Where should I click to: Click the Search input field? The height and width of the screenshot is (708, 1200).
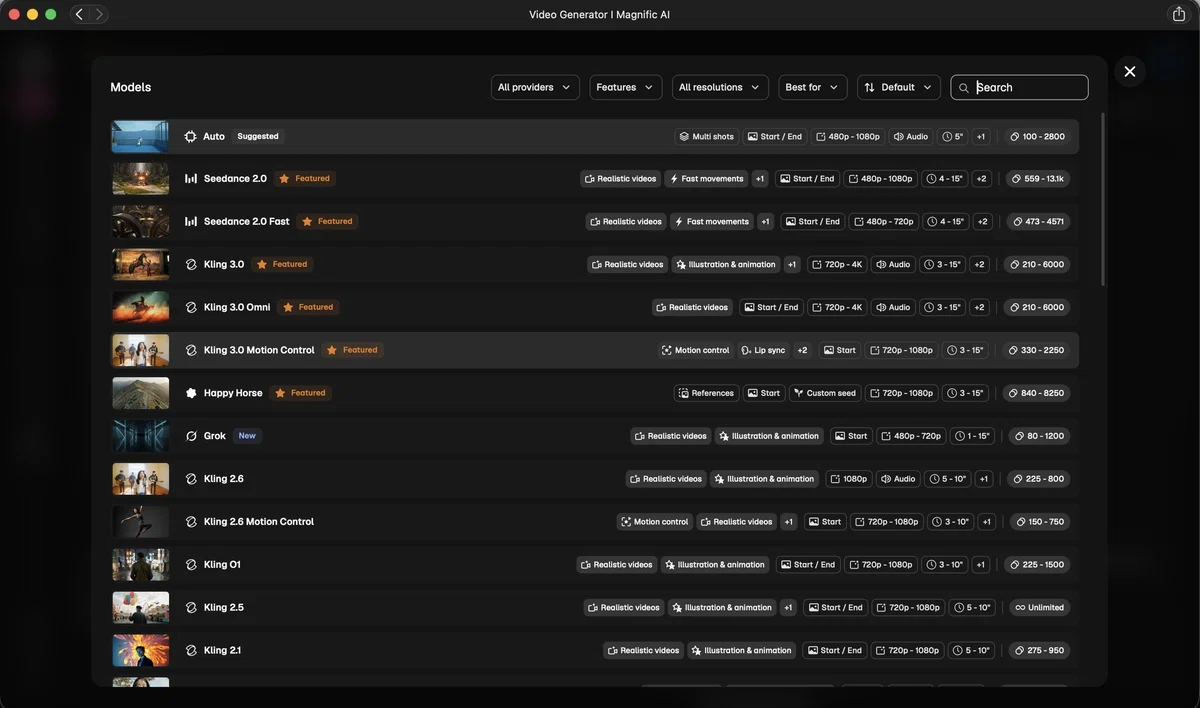point(1019,87)
